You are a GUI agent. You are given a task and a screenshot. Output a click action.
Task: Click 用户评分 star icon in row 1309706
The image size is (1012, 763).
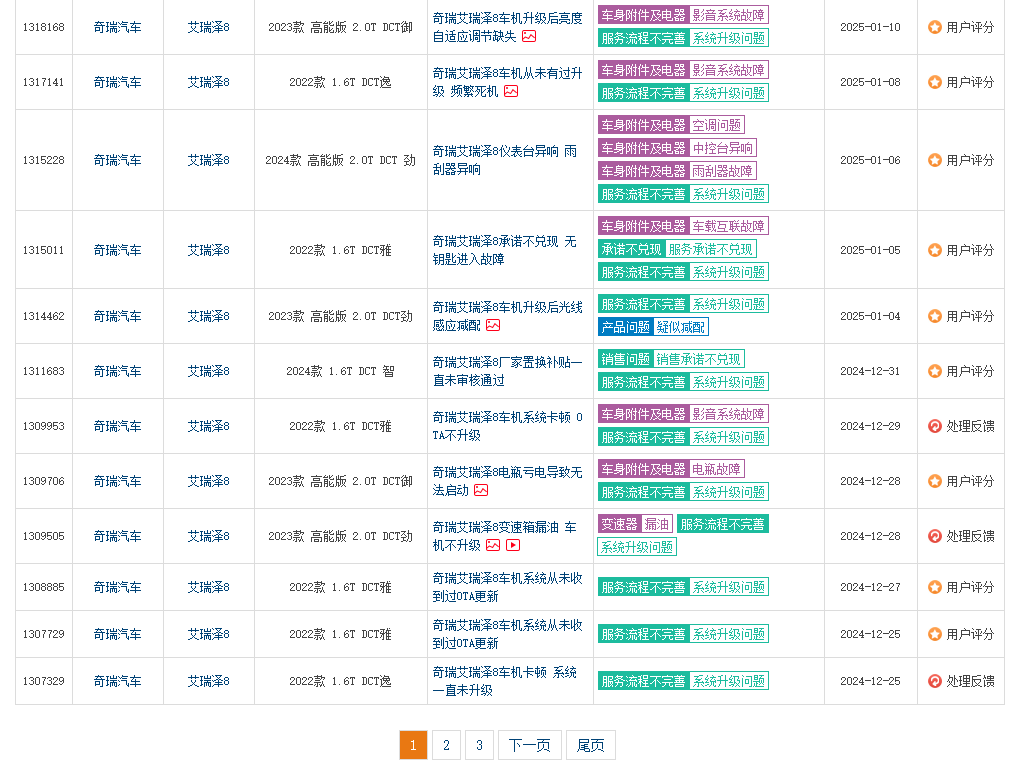pyautogui.click(x=935, y=481)
